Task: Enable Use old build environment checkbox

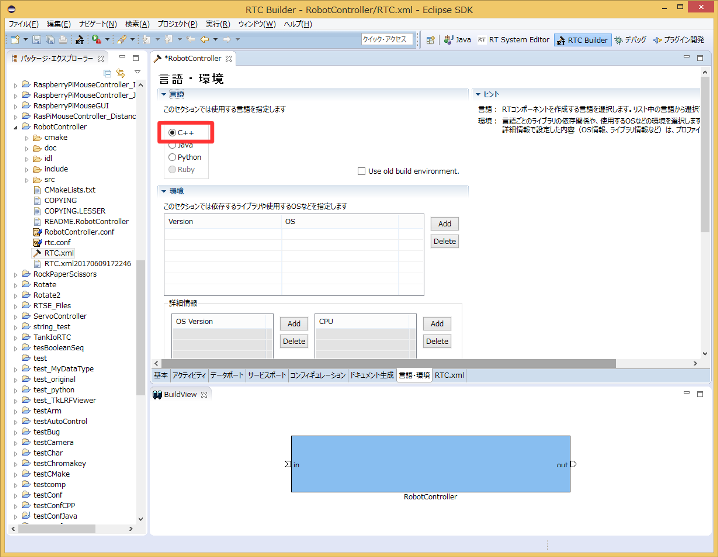Action: [x=362, y=171]
